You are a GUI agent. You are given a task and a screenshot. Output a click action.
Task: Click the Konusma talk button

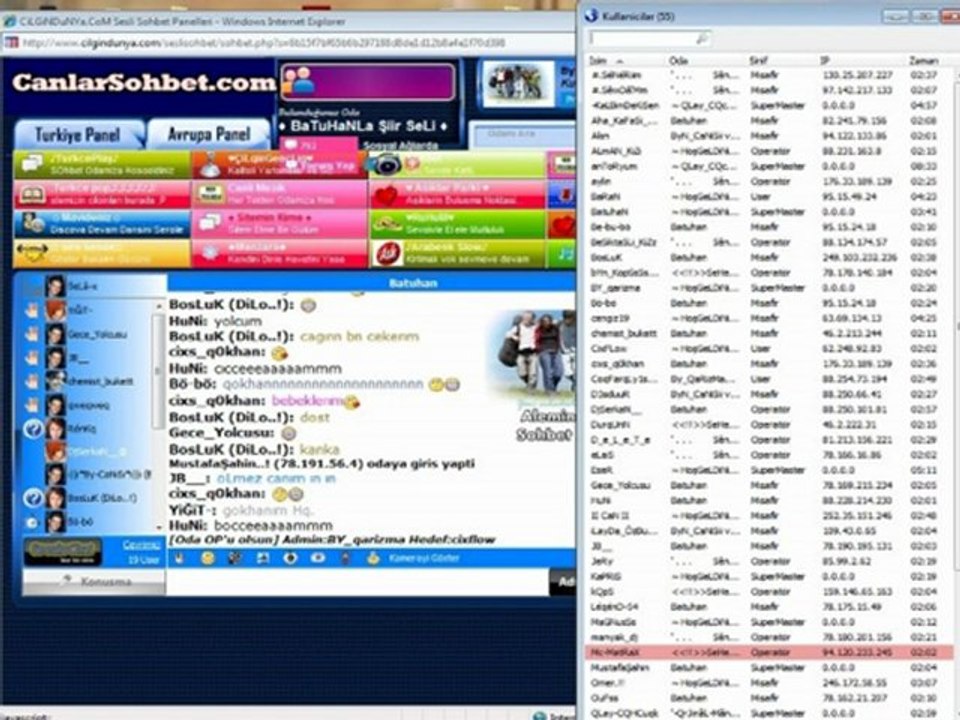(94, 581)
